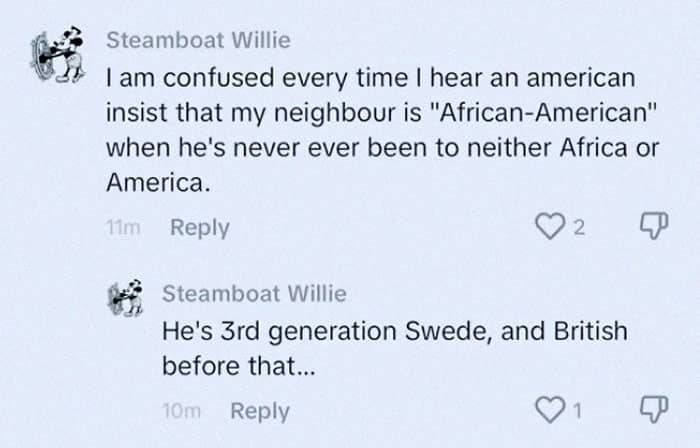700x448 pixels.
Task: Like the reply starting "He's 3rd generation"
Action: 551,410
